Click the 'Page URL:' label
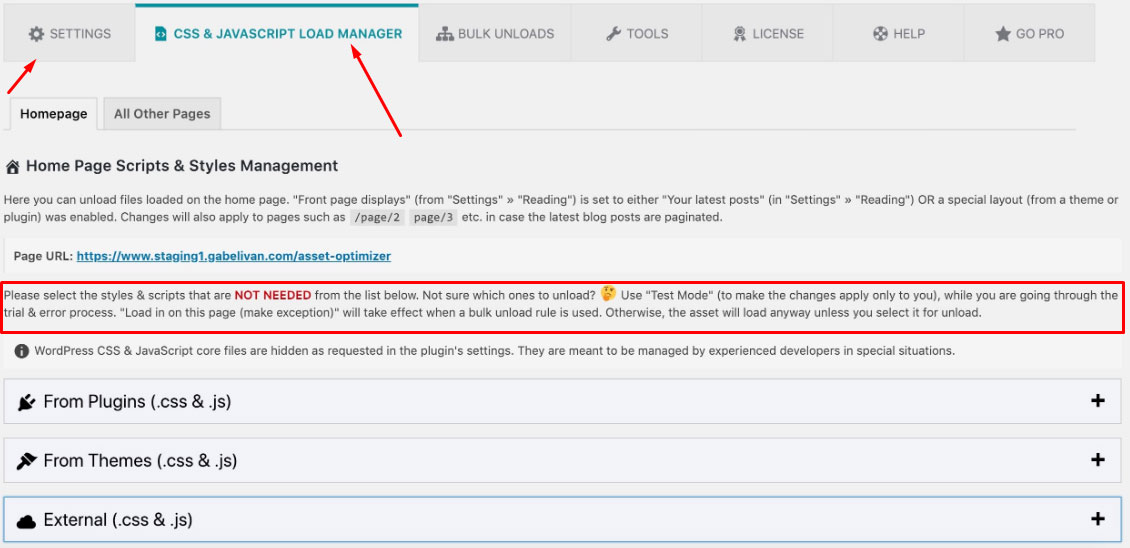The height and width of the screenshot is (548, 1130). [43, 256]
